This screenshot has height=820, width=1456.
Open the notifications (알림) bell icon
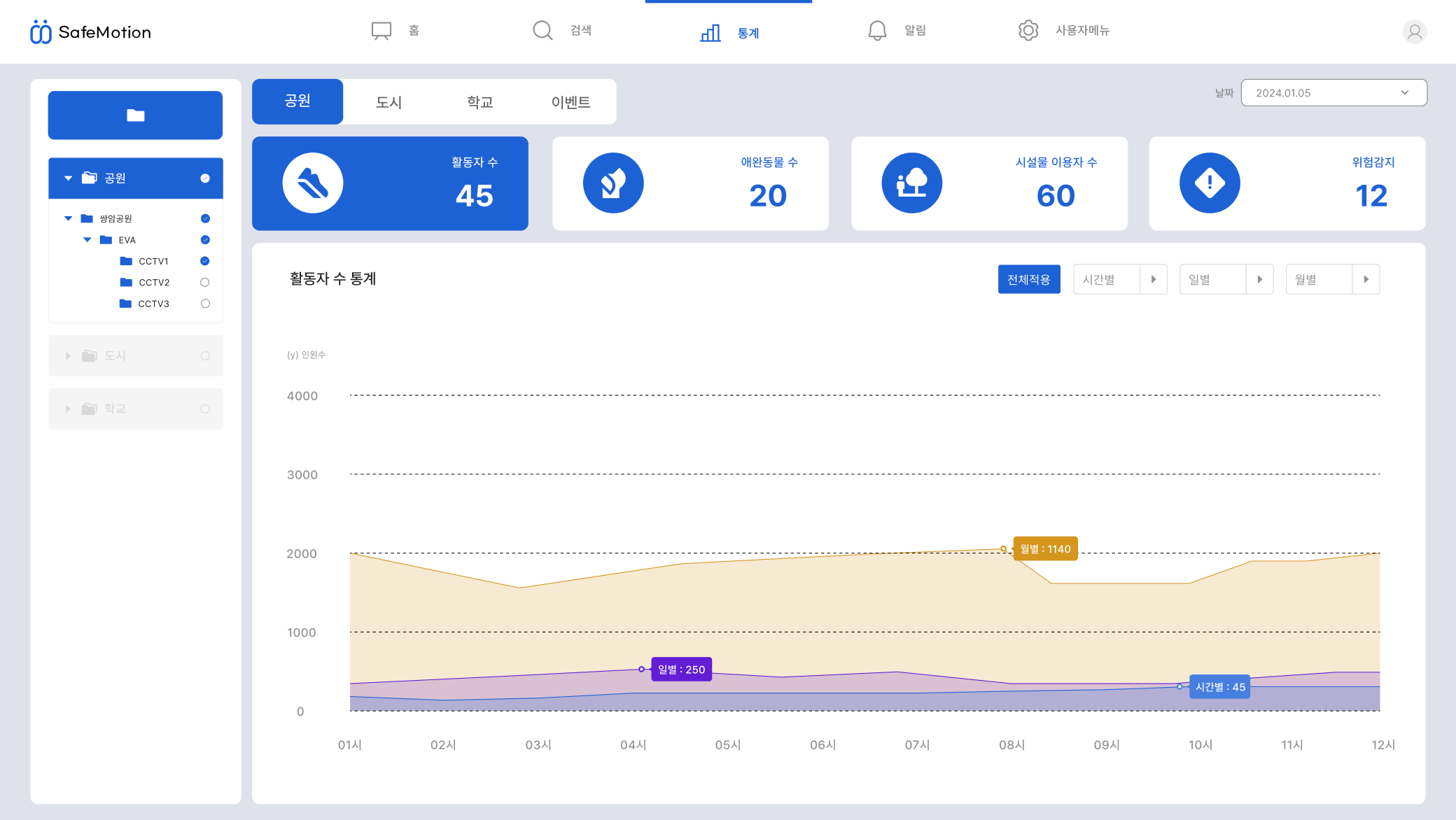[877, 30]
